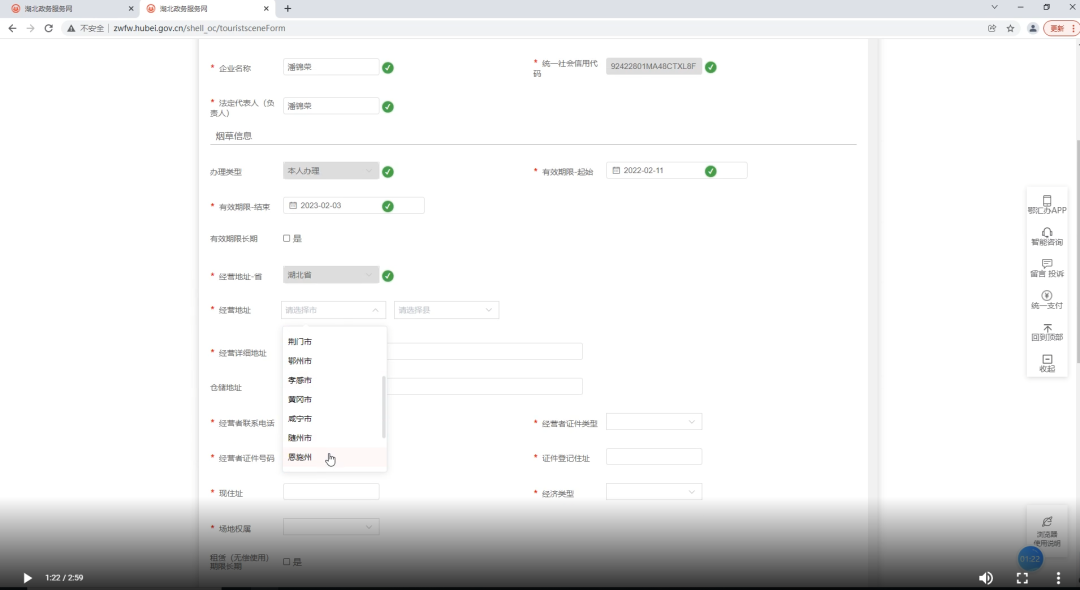This screenshot has height=590, width=1080.
Task: Select 咸宁市 from the city list
Action: [335, 419]
